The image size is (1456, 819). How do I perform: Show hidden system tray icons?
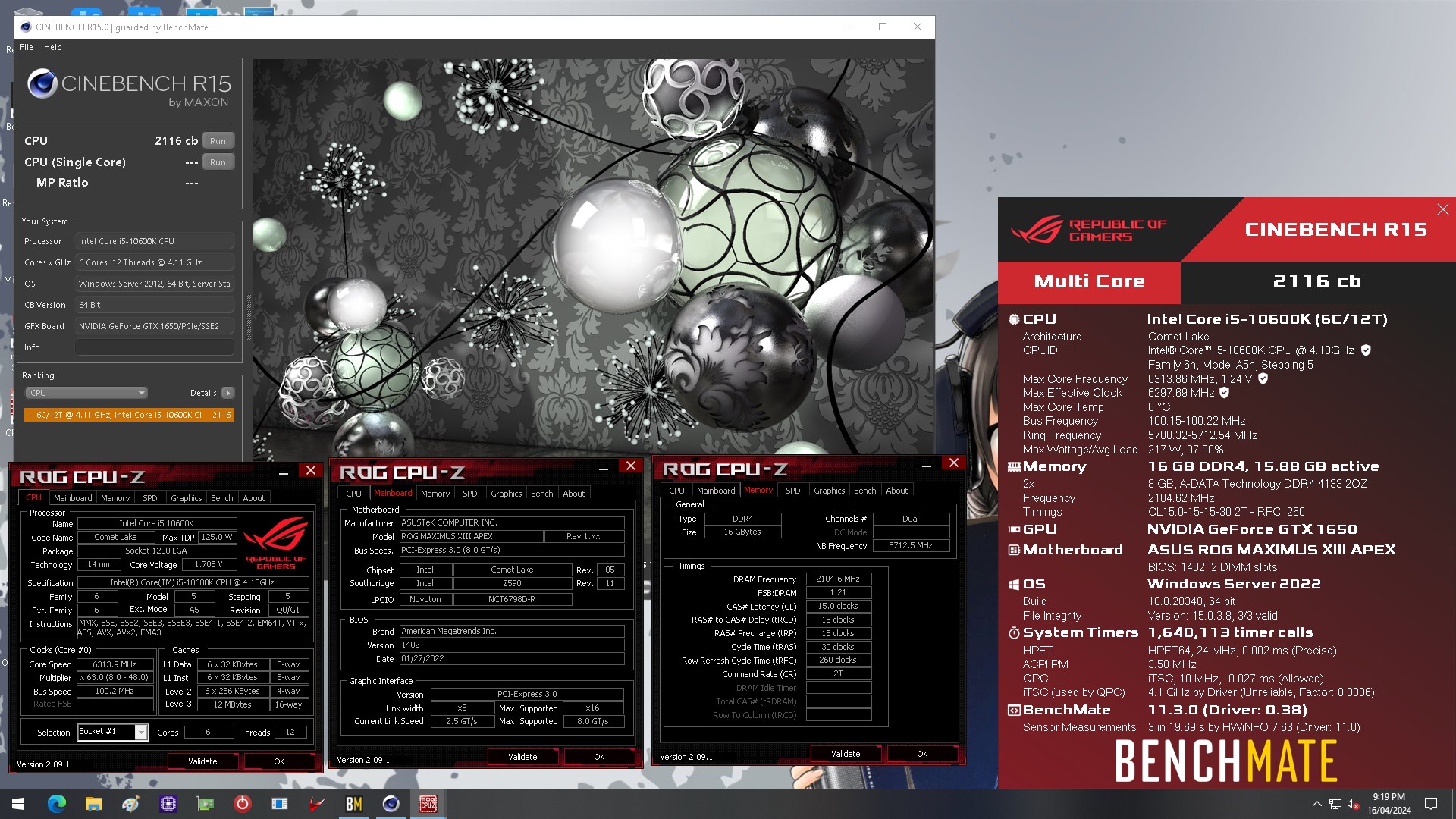pos(1316,804)
